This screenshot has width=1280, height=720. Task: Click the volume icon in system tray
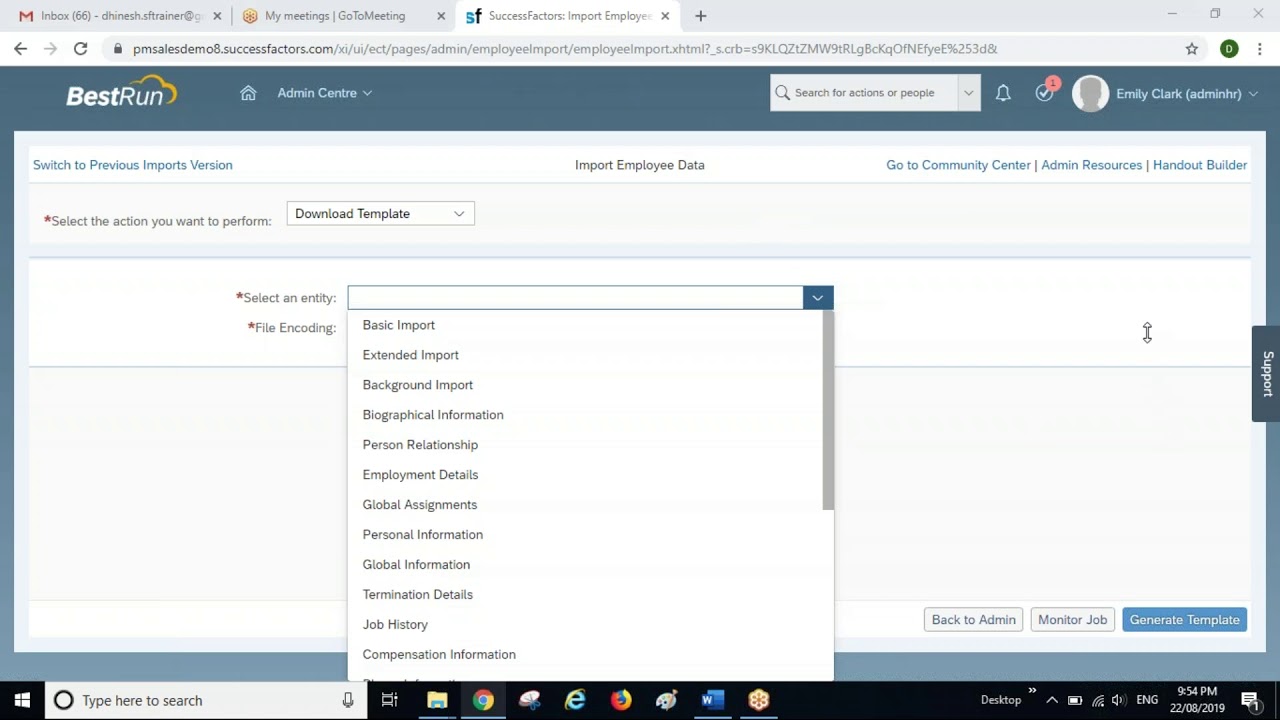coord(1119,700)
